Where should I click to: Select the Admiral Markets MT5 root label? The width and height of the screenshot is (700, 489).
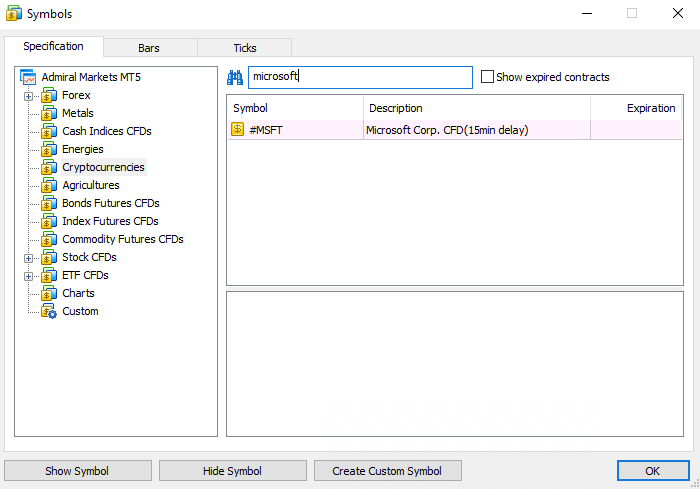point(91,77)
